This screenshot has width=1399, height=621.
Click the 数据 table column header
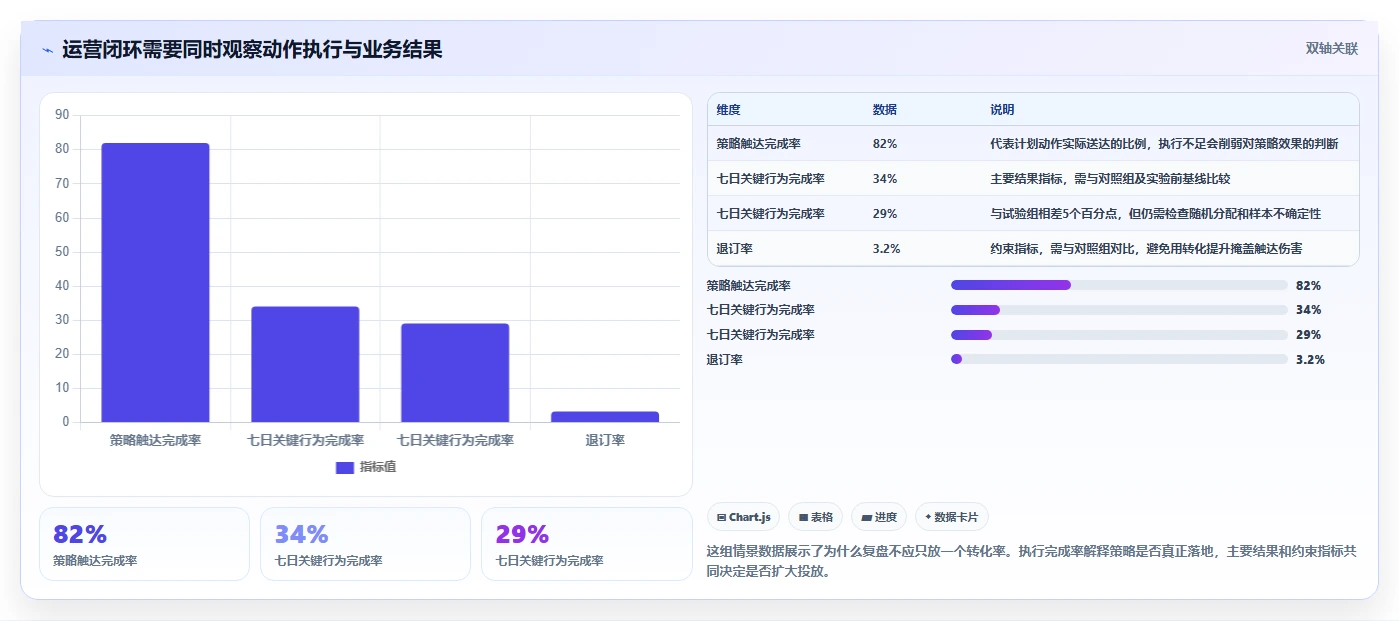tap(884, 110)
